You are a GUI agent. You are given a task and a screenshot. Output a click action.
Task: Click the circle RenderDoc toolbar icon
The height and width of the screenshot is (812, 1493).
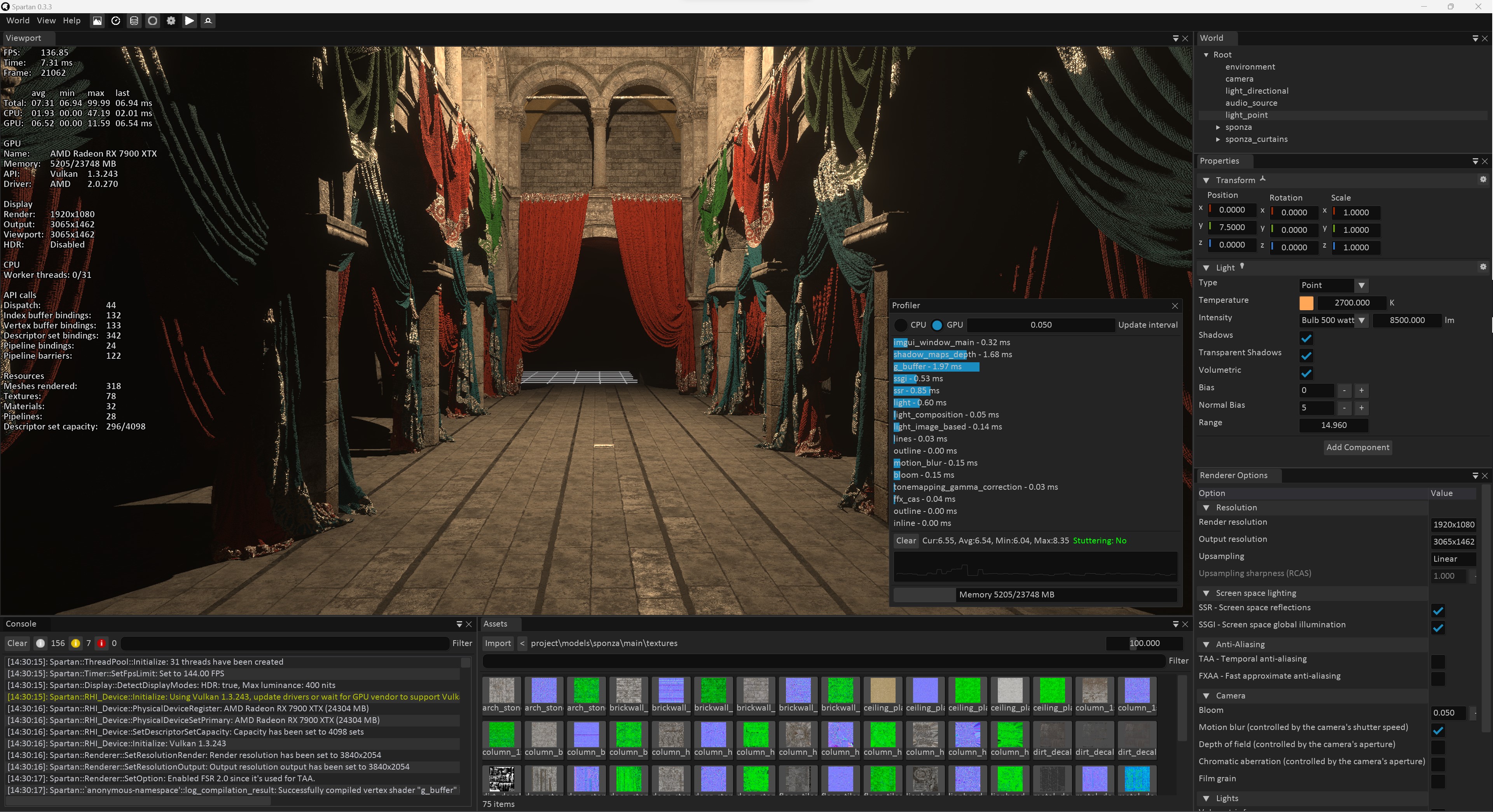pyautogui.click(x=152, y=21)
